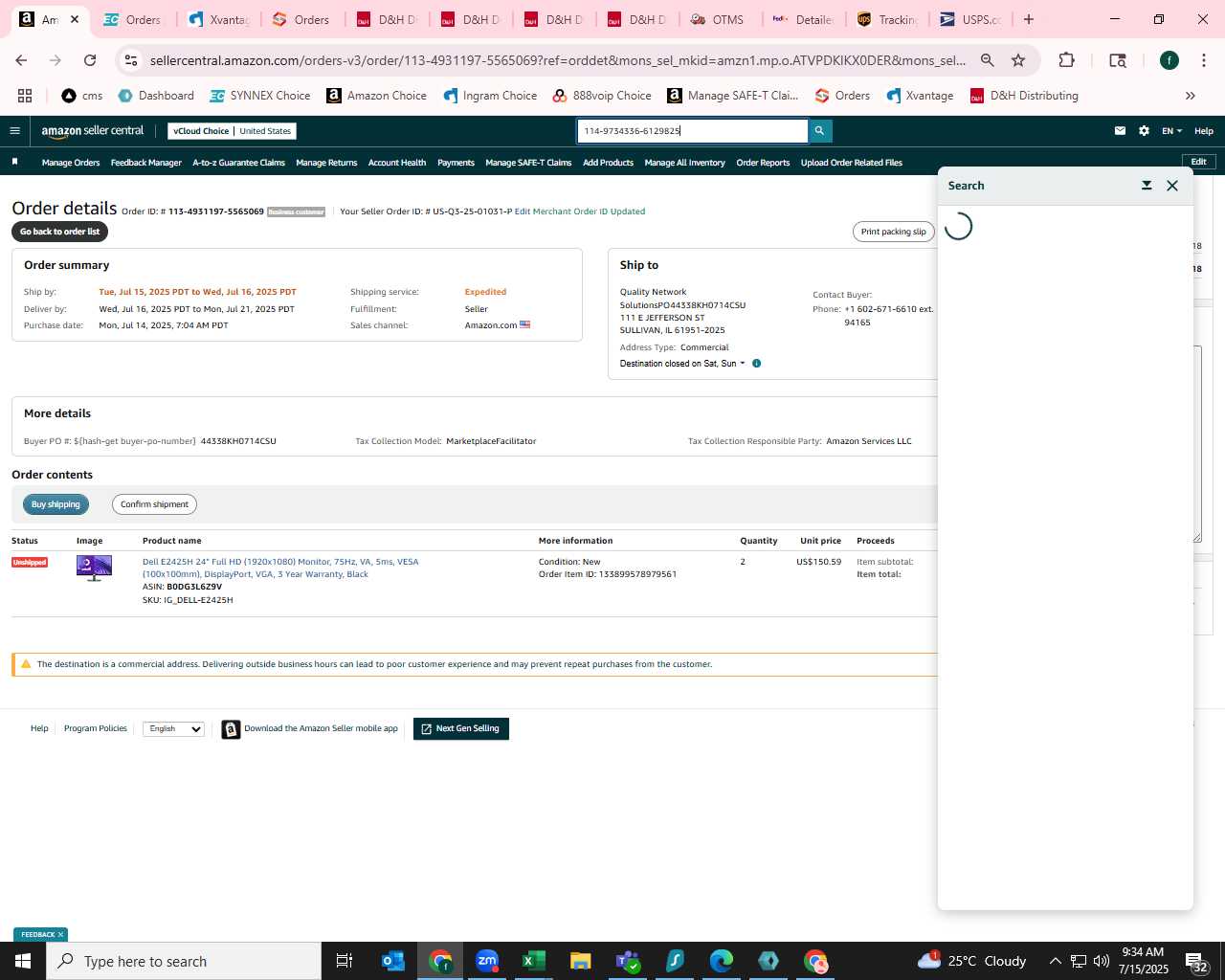Click the Next Gen Selling button
This screenshot has height=980, width=1225.
click(x=461, y=729)
